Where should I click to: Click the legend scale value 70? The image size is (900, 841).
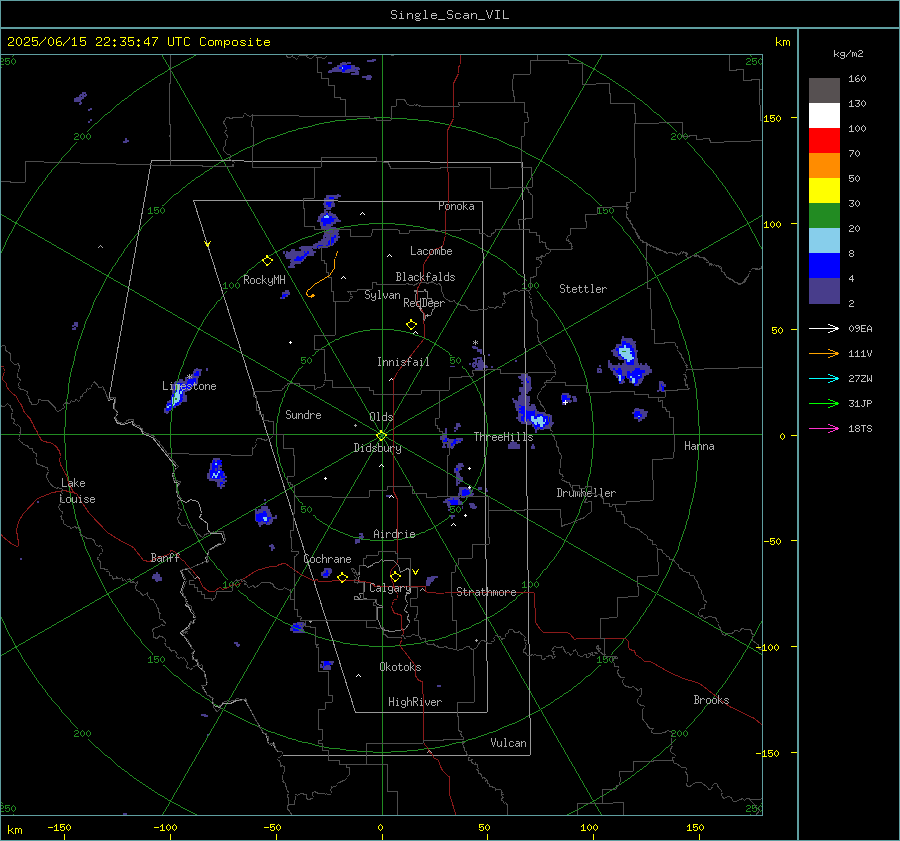pos(854,153)
